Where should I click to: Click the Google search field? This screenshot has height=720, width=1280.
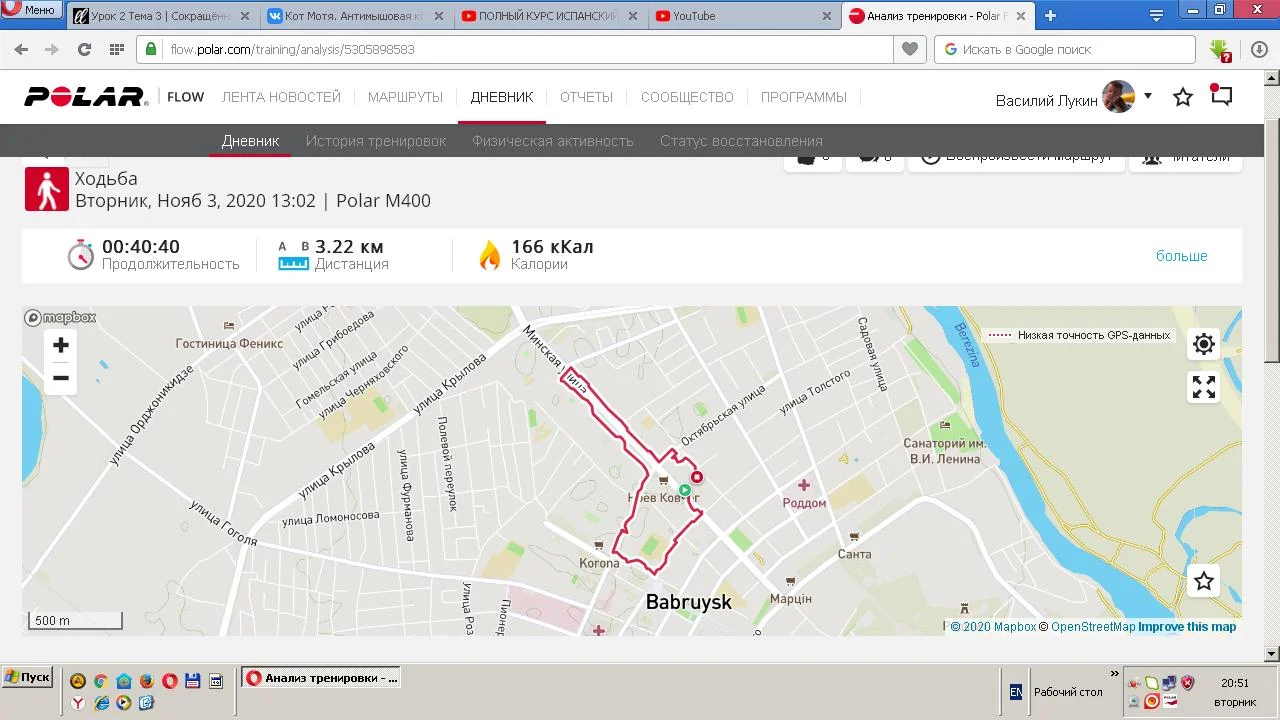(1065, 49)
